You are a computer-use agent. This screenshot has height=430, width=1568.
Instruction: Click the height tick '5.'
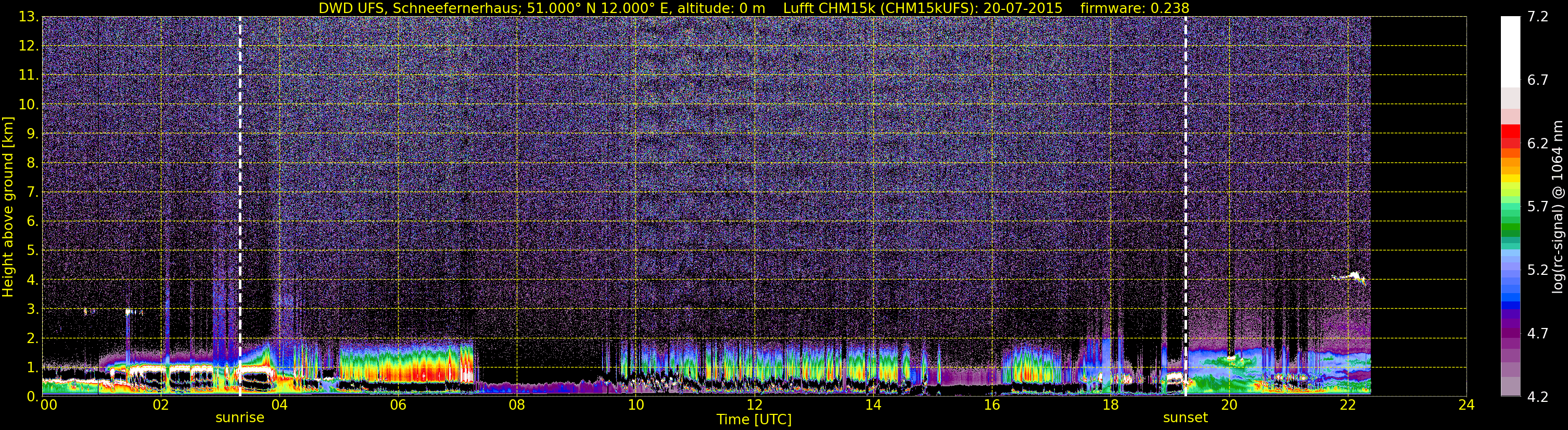click(x=33, y=251)
